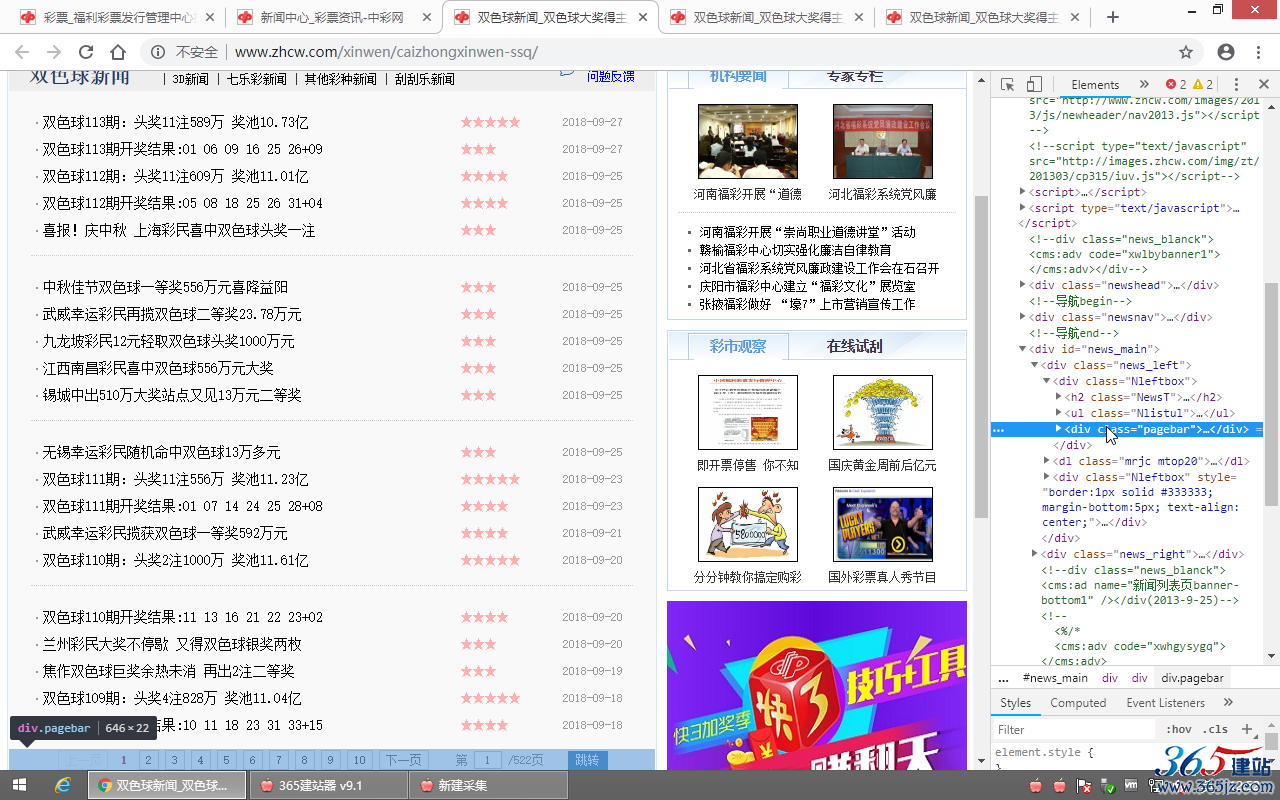
Task: Open the Chrome three-dot menu
Action: tap(1260, 52)
